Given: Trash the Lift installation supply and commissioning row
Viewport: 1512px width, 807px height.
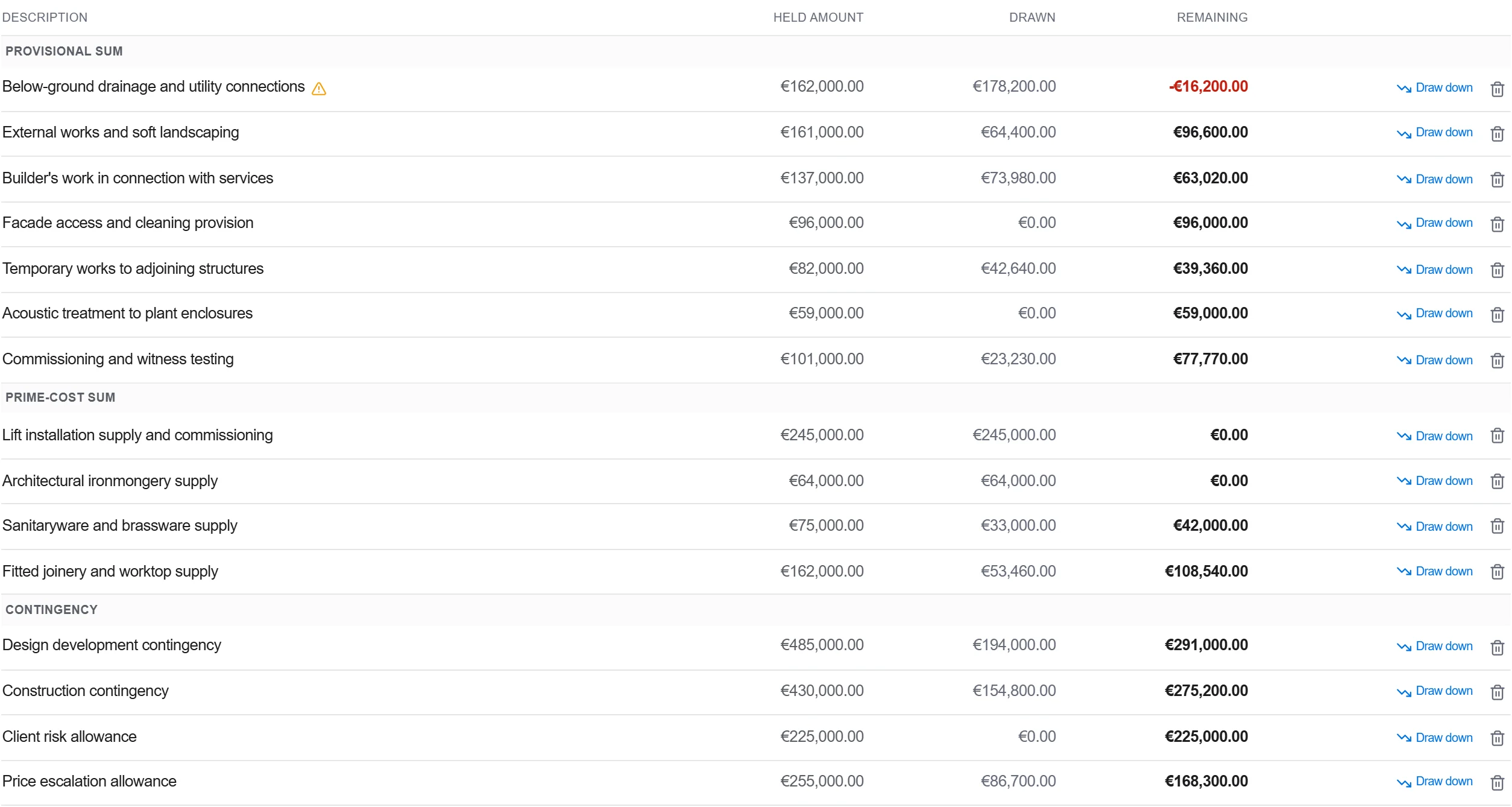Looking at the screenshot, I should pos(1497,435).
